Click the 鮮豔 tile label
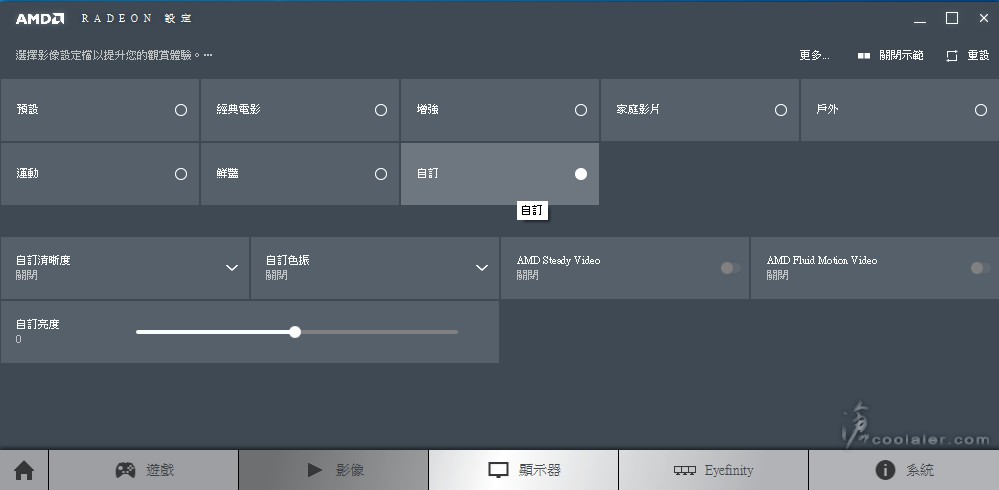Screen dimensions: 999x490 (x=227, y=173)
